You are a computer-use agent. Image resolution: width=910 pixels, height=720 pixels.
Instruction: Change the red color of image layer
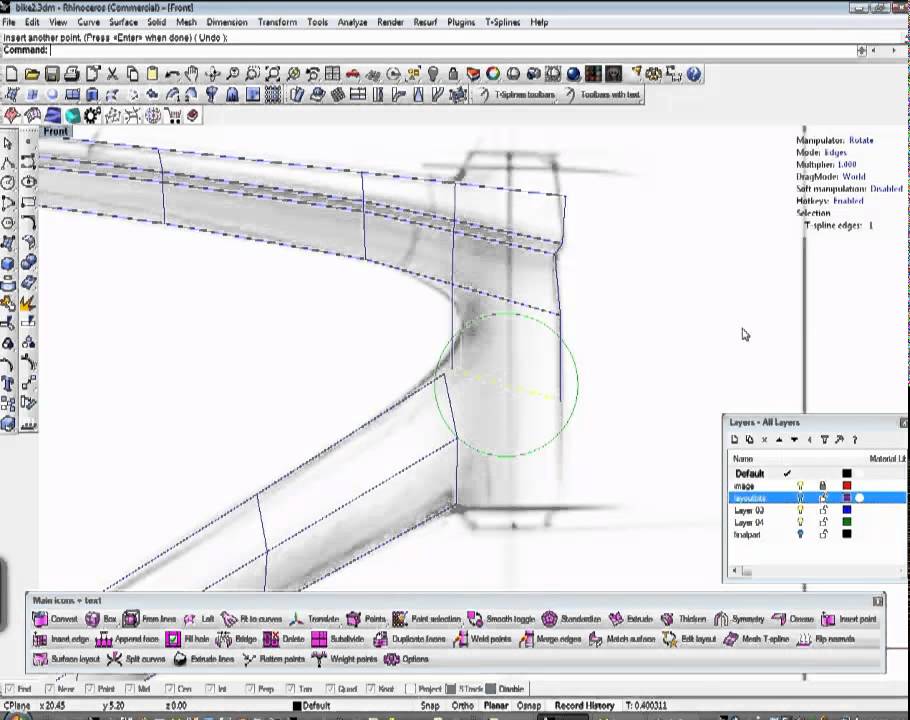[847, 486]
